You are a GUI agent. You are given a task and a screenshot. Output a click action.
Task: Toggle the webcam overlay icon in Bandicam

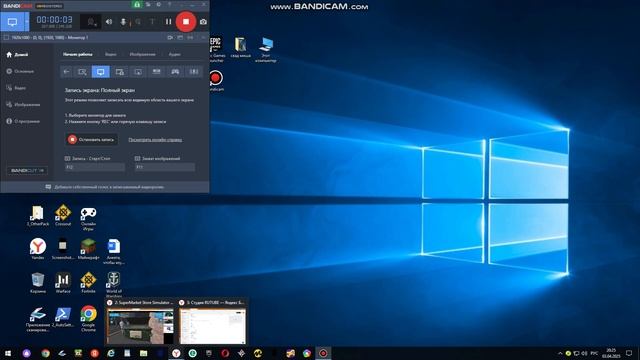91,22
